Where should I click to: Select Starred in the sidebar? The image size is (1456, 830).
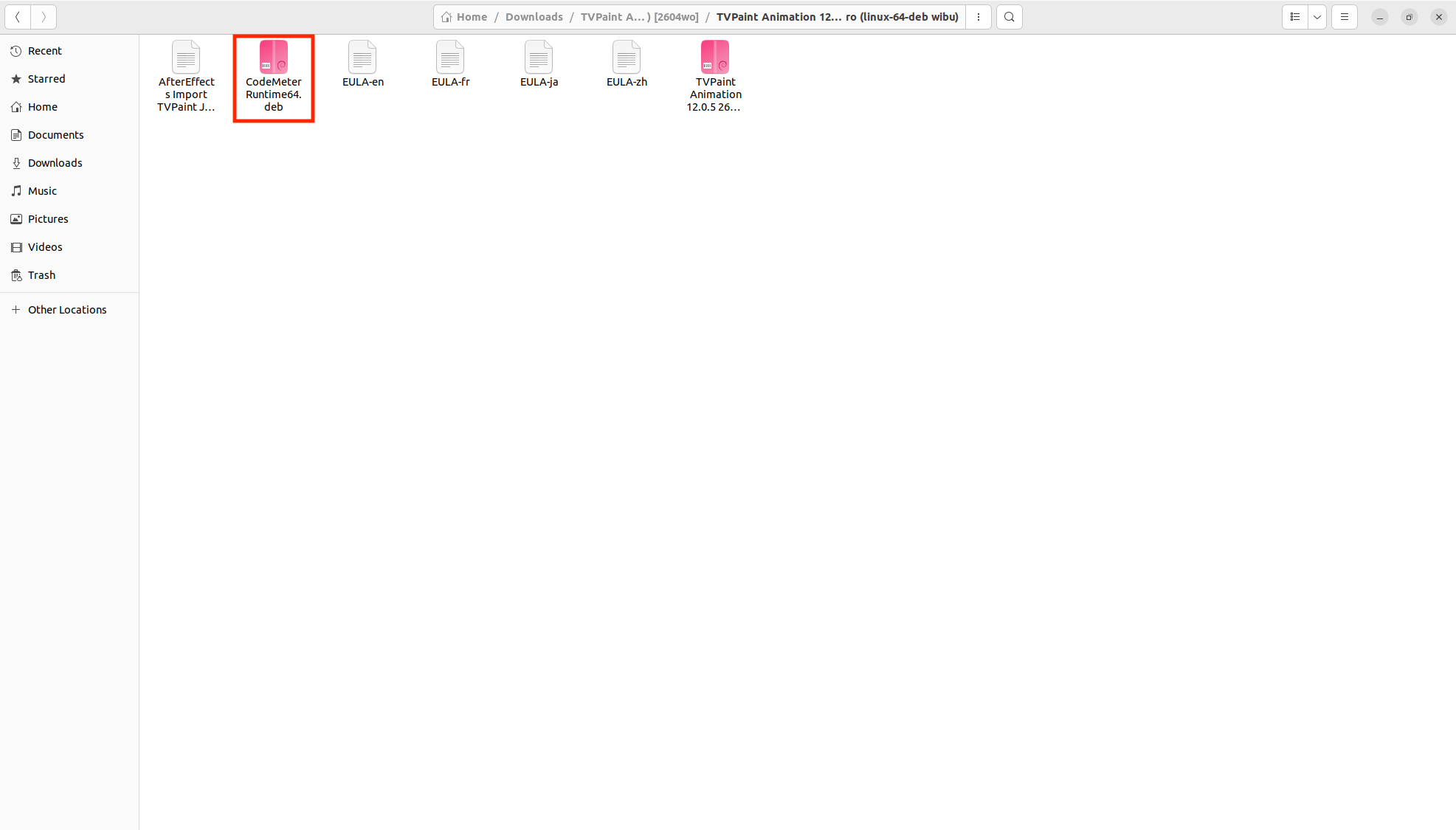(46, 79)
